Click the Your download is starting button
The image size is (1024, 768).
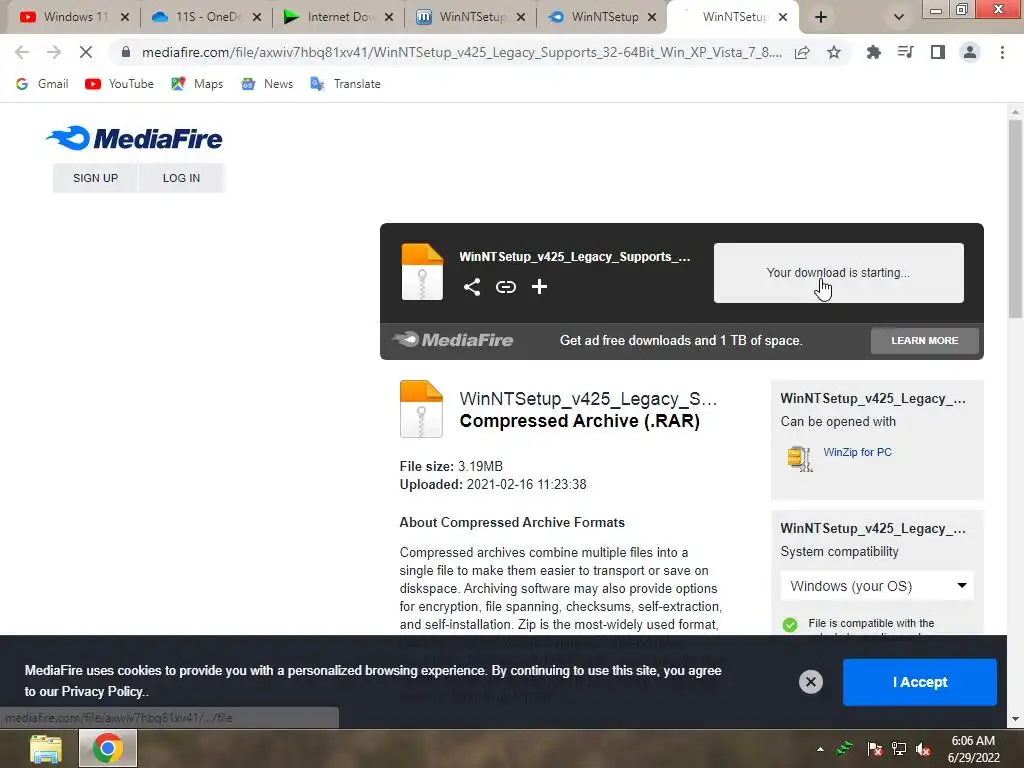839,273
